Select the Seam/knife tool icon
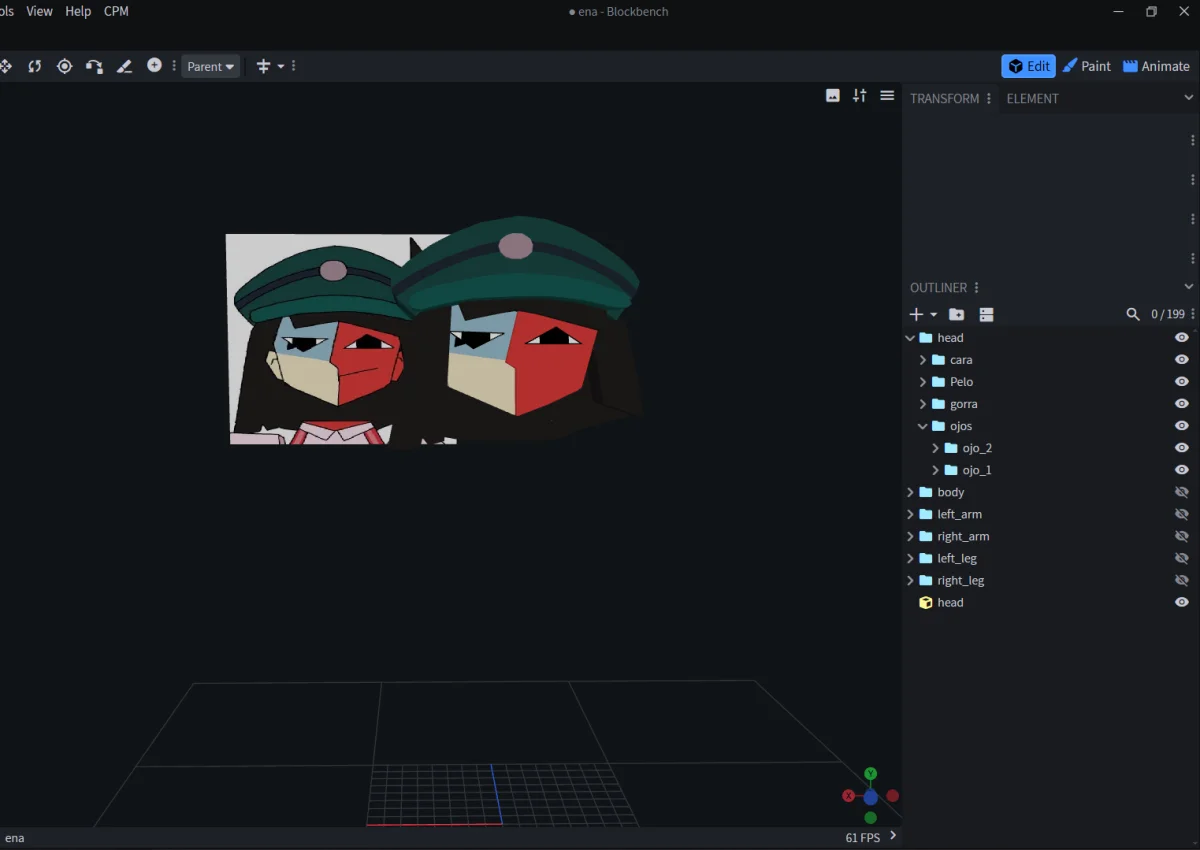1200x850 pixels. click(124, 66)
